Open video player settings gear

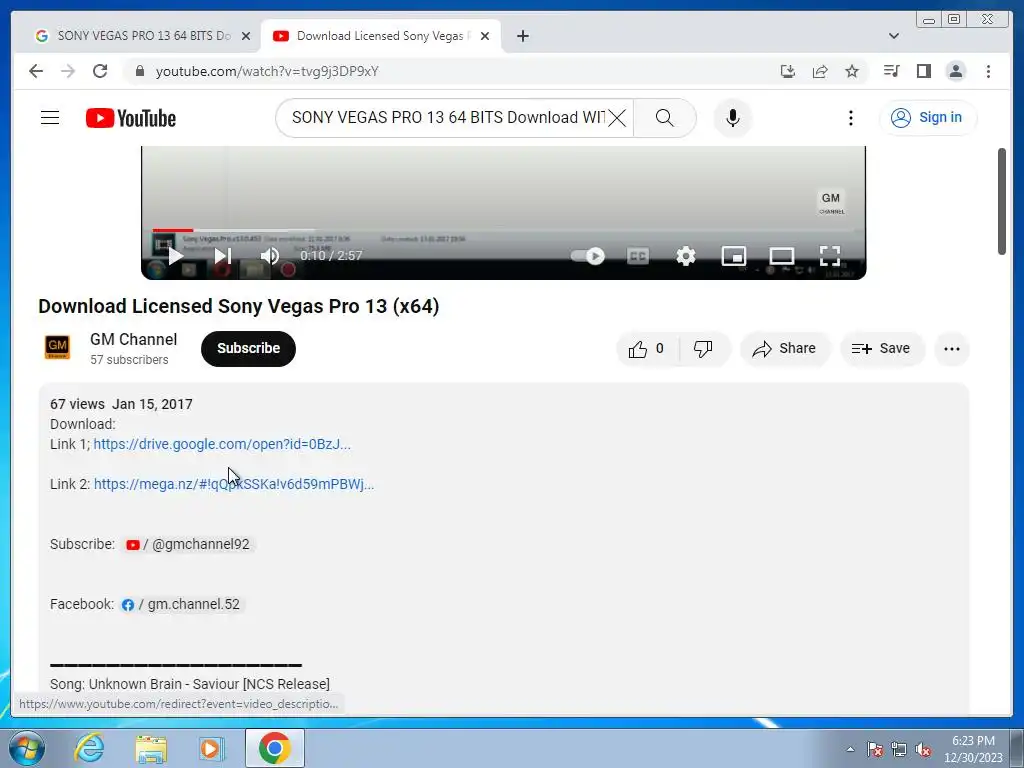coord(686,256)
